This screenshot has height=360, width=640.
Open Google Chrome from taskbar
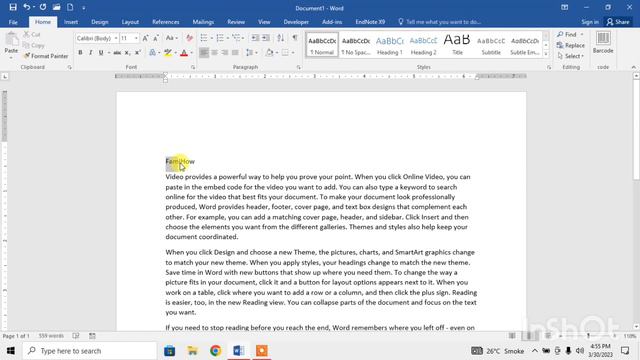coord(216,351)
